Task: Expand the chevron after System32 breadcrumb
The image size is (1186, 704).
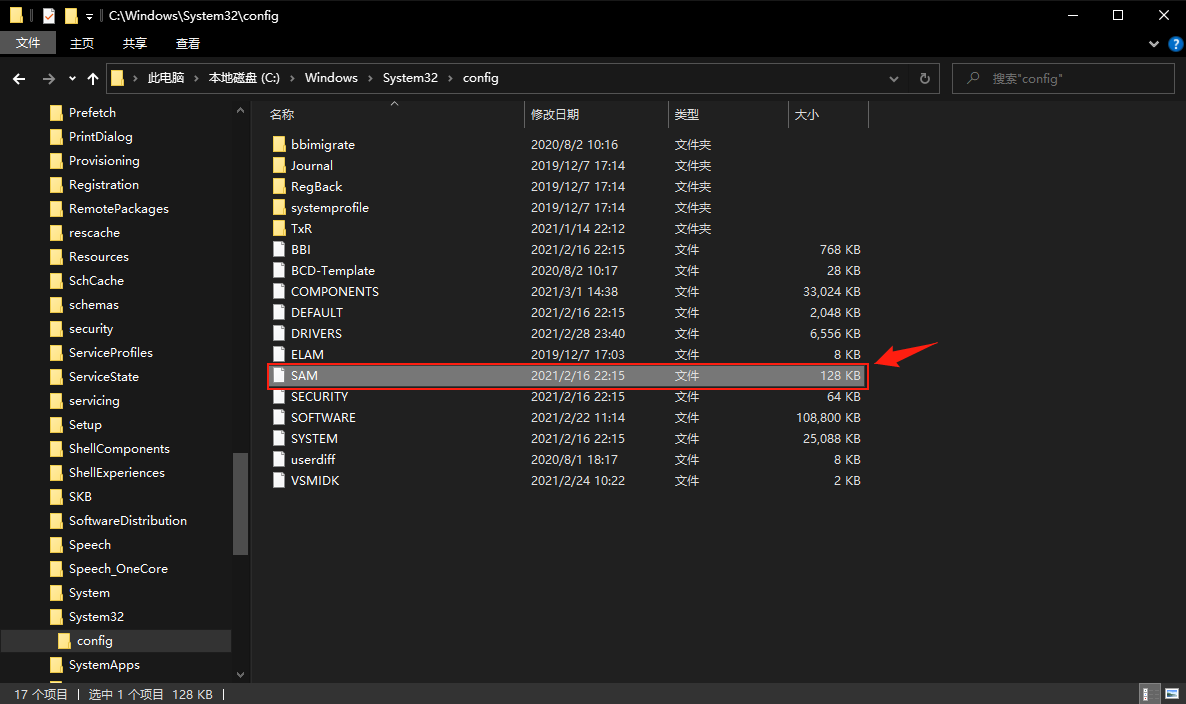Action: 451,79
